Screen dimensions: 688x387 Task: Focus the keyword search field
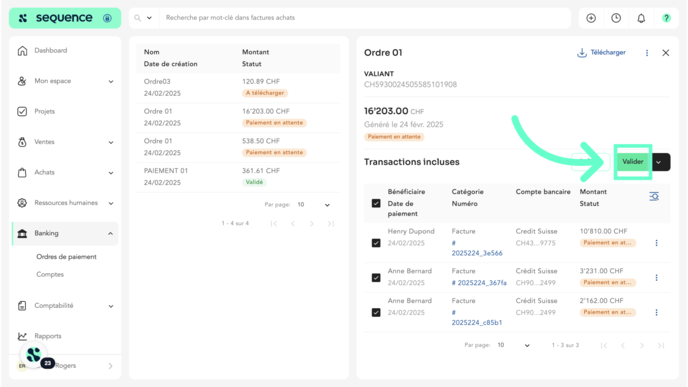tap(364, 18)
